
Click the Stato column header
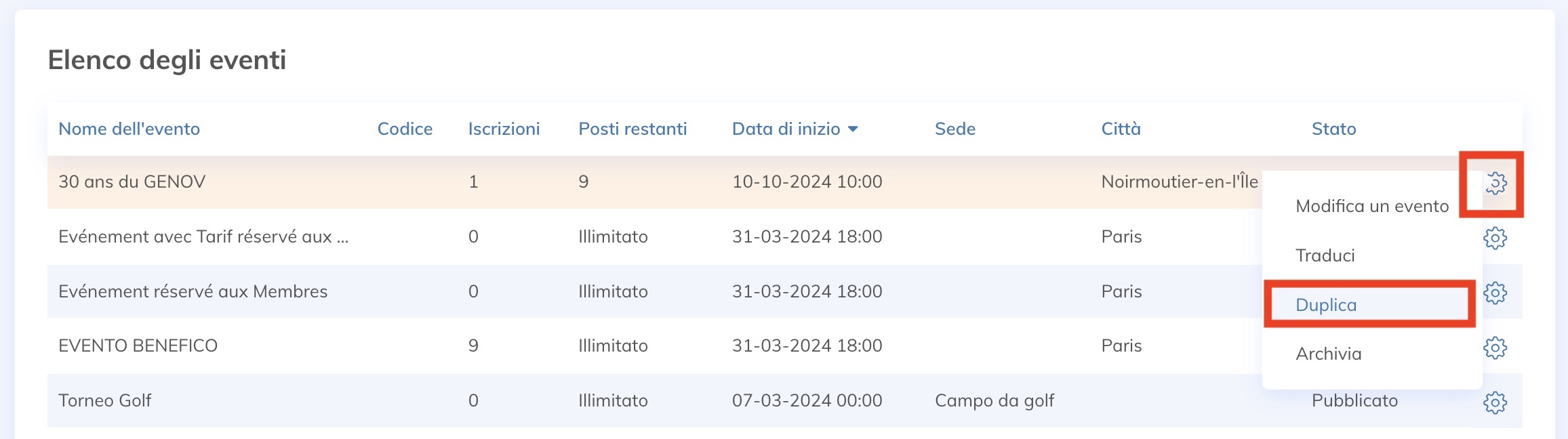[x=1333, y=129]
